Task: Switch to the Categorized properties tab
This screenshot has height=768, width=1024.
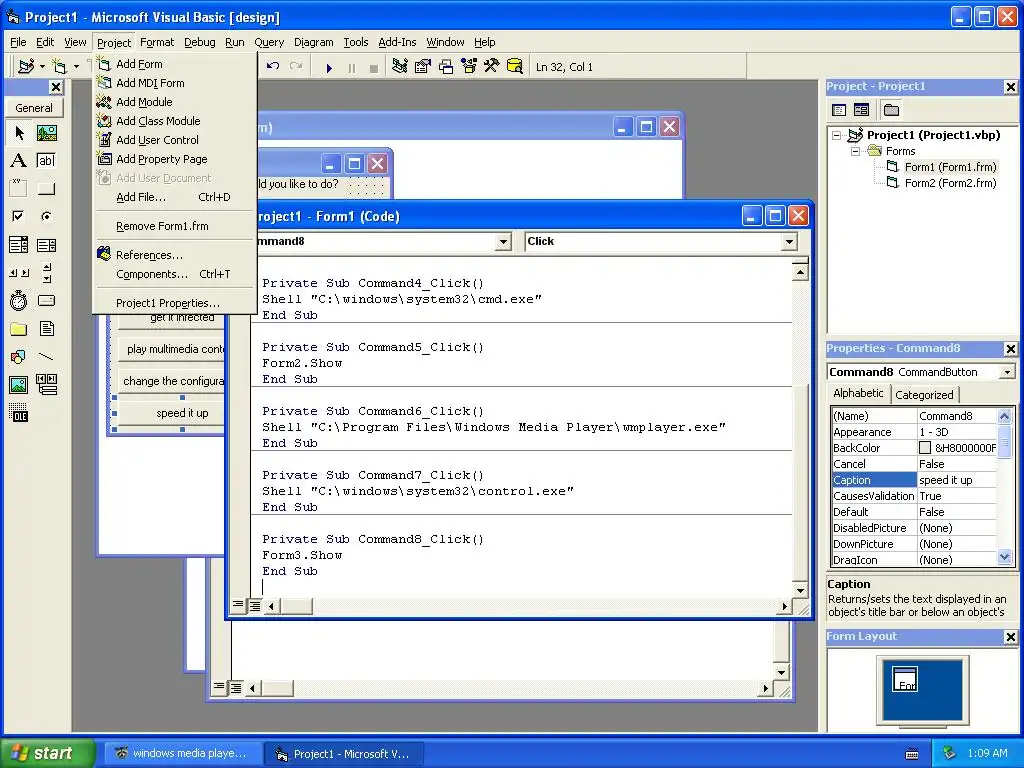Action: tap(924, 394)
